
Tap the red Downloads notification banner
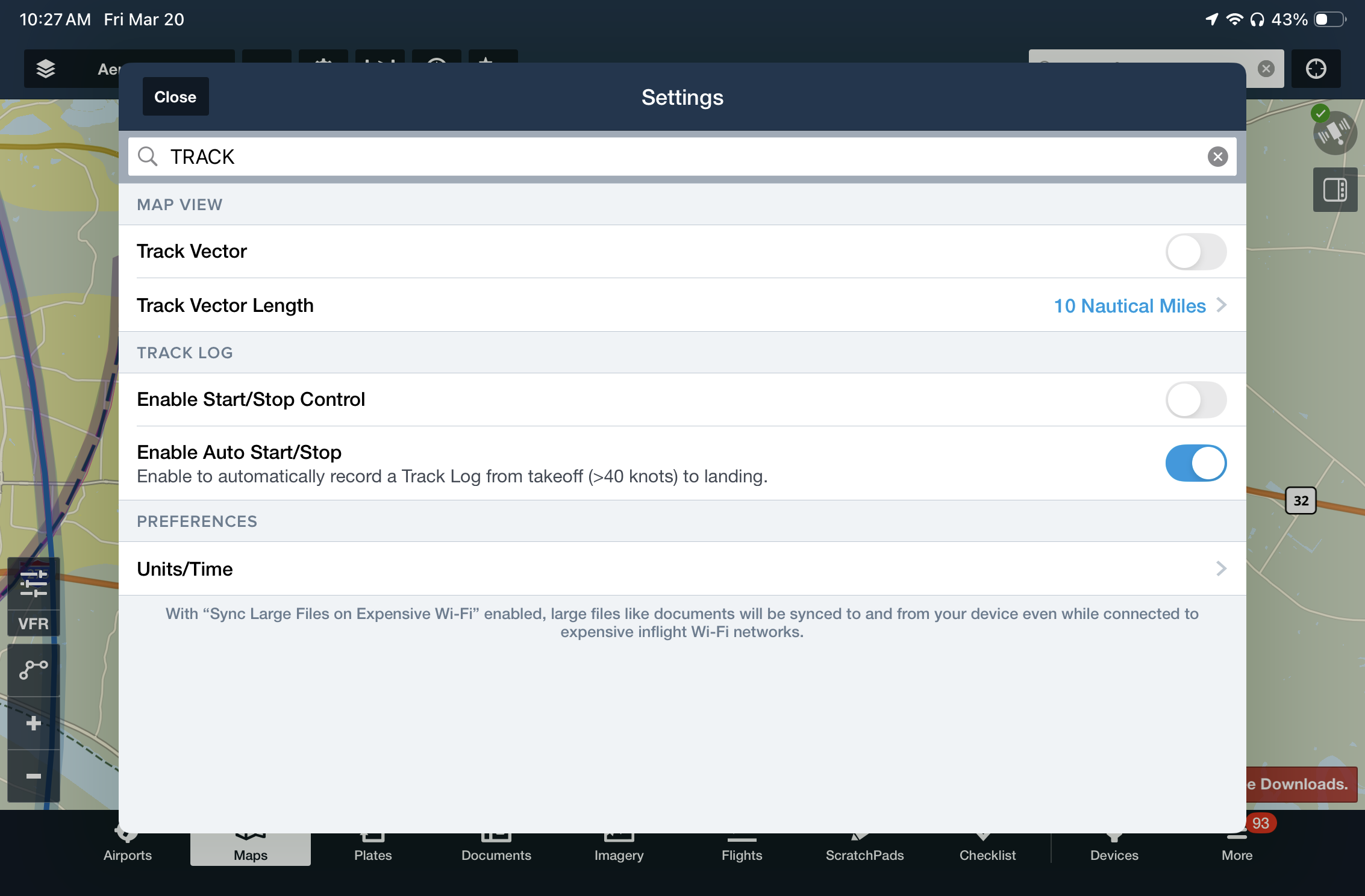pyautogui.click(x=1300, y=784)
